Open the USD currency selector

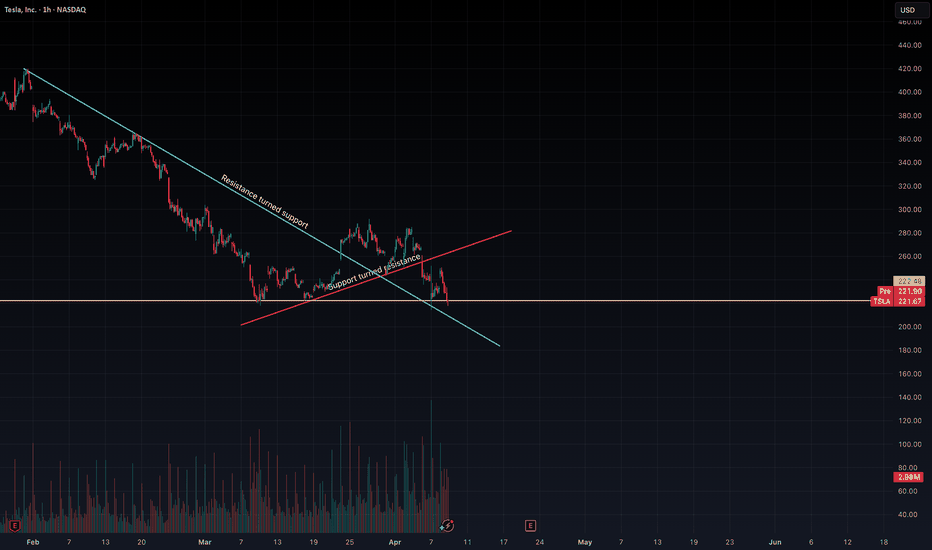tap(911, 10)
